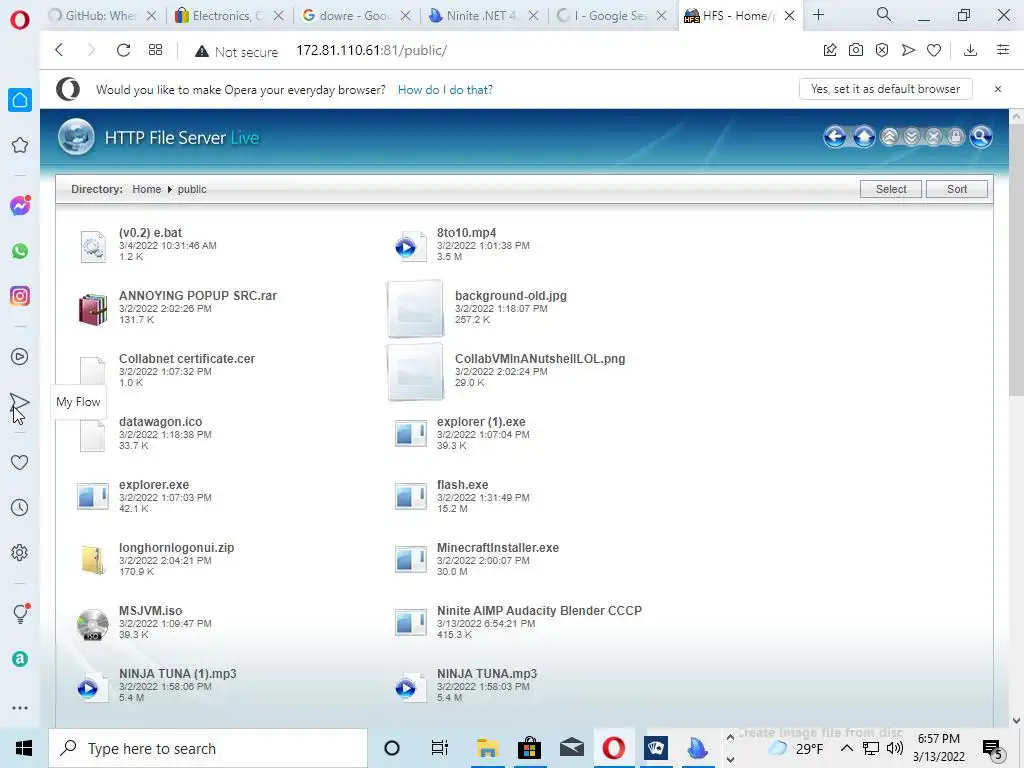Click the HFS double up arrow button
The height and width of the screenshot is (768, 1024).
889,136
